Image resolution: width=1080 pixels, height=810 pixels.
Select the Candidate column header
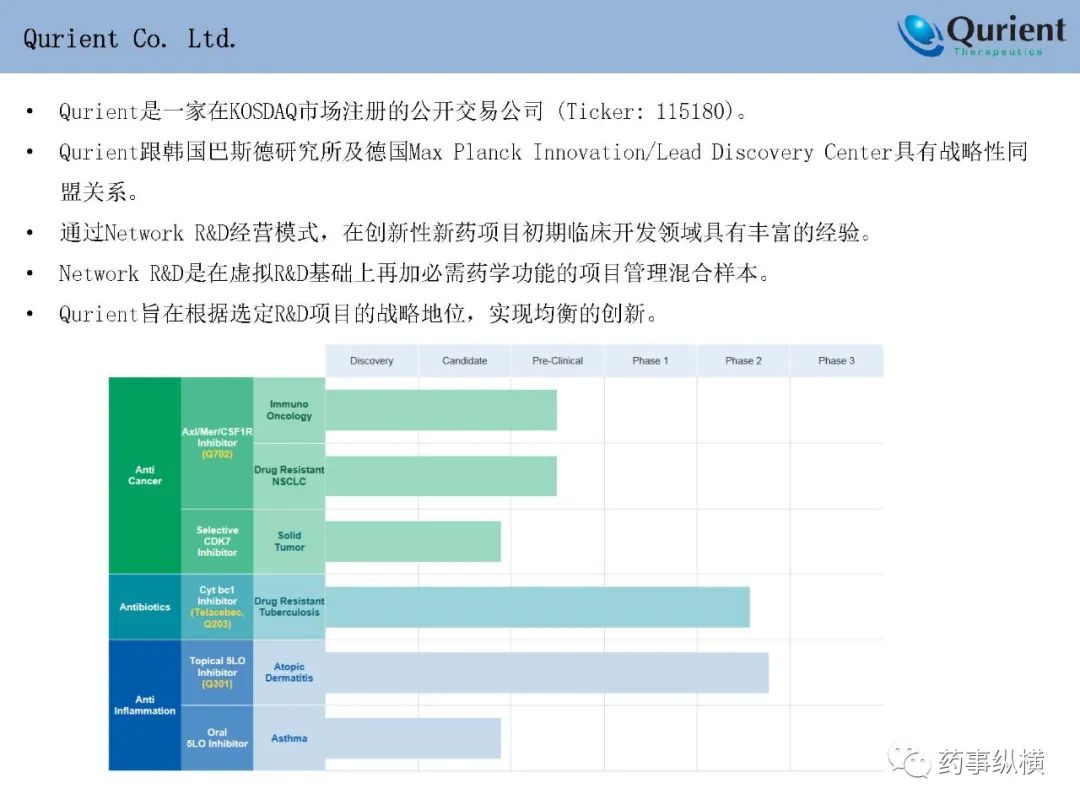click(464, 360)
